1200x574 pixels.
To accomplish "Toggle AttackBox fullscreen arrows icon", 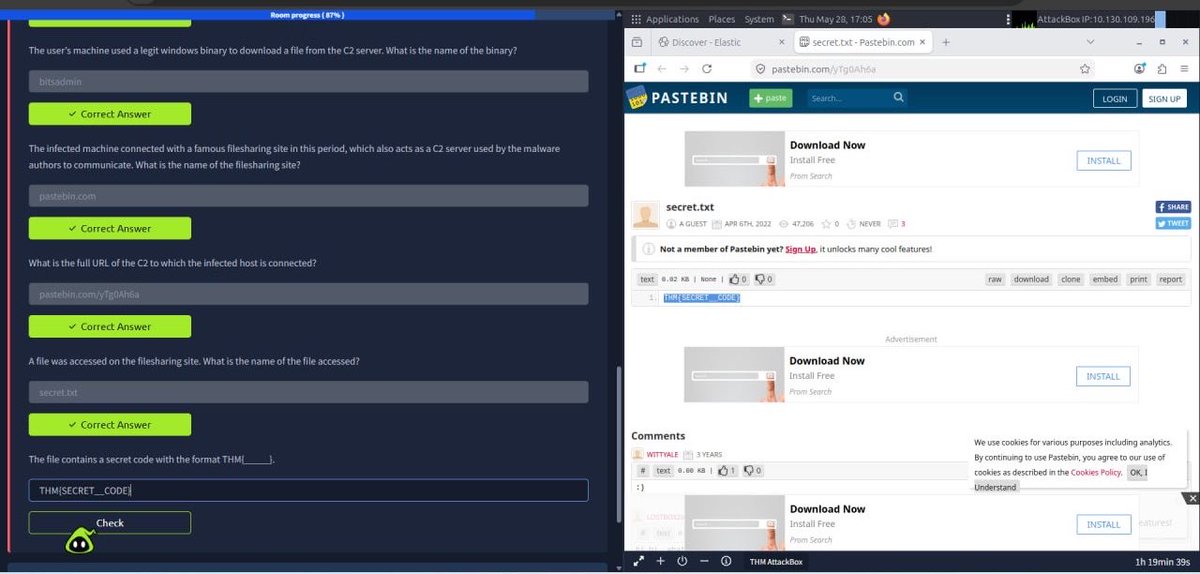I will (638, 561).
